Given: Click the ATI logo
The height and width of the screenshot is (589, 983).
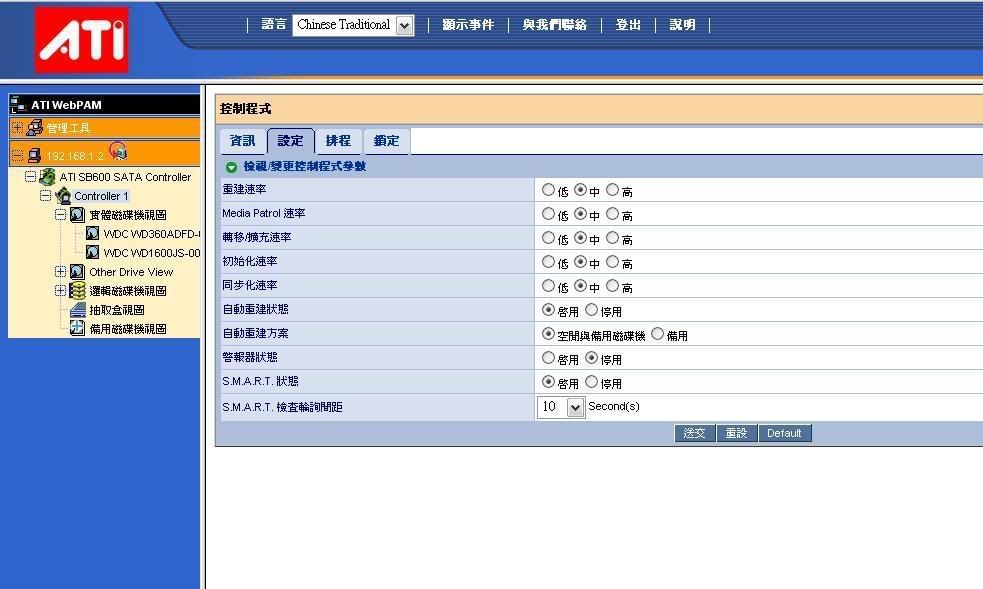Looking at the screenshot, I should 81,40.
